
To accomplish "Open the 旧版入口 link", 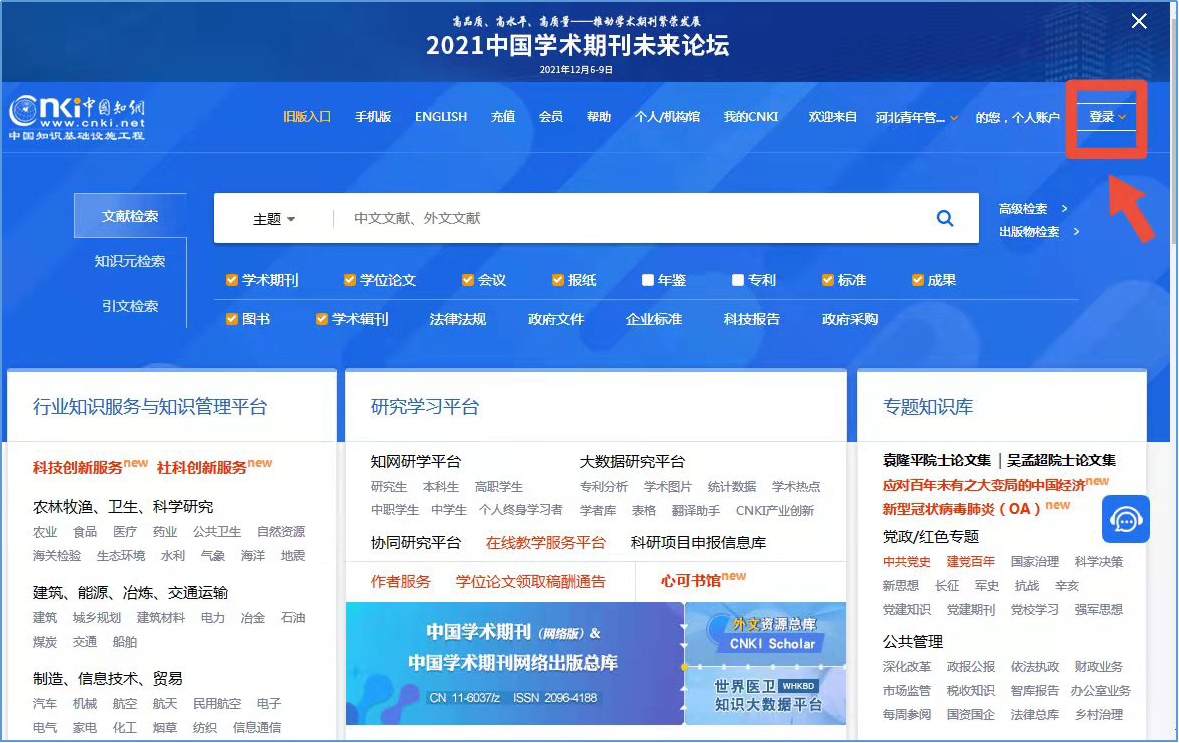I will click(307, 117).
